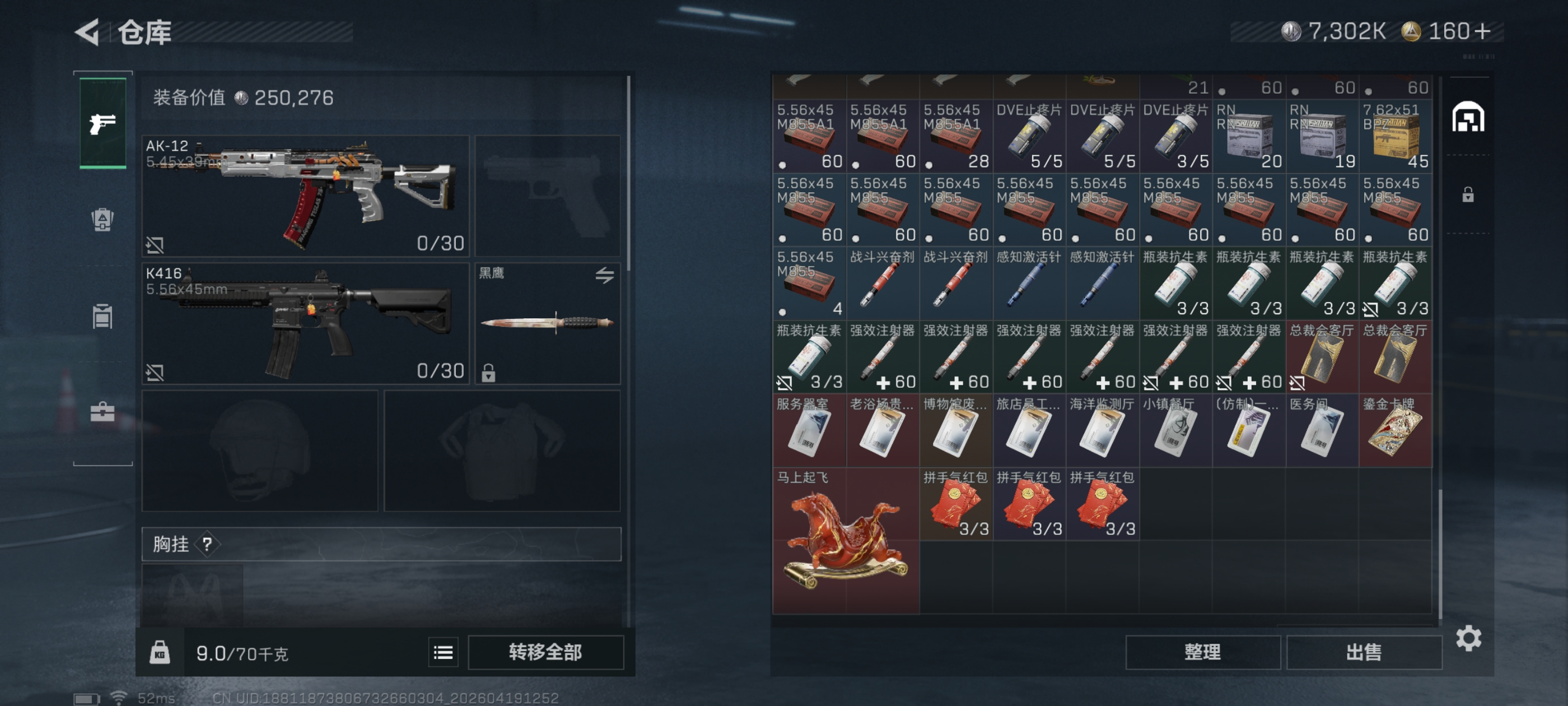Select the 马上起飞 red horse item

click(846, 540)
